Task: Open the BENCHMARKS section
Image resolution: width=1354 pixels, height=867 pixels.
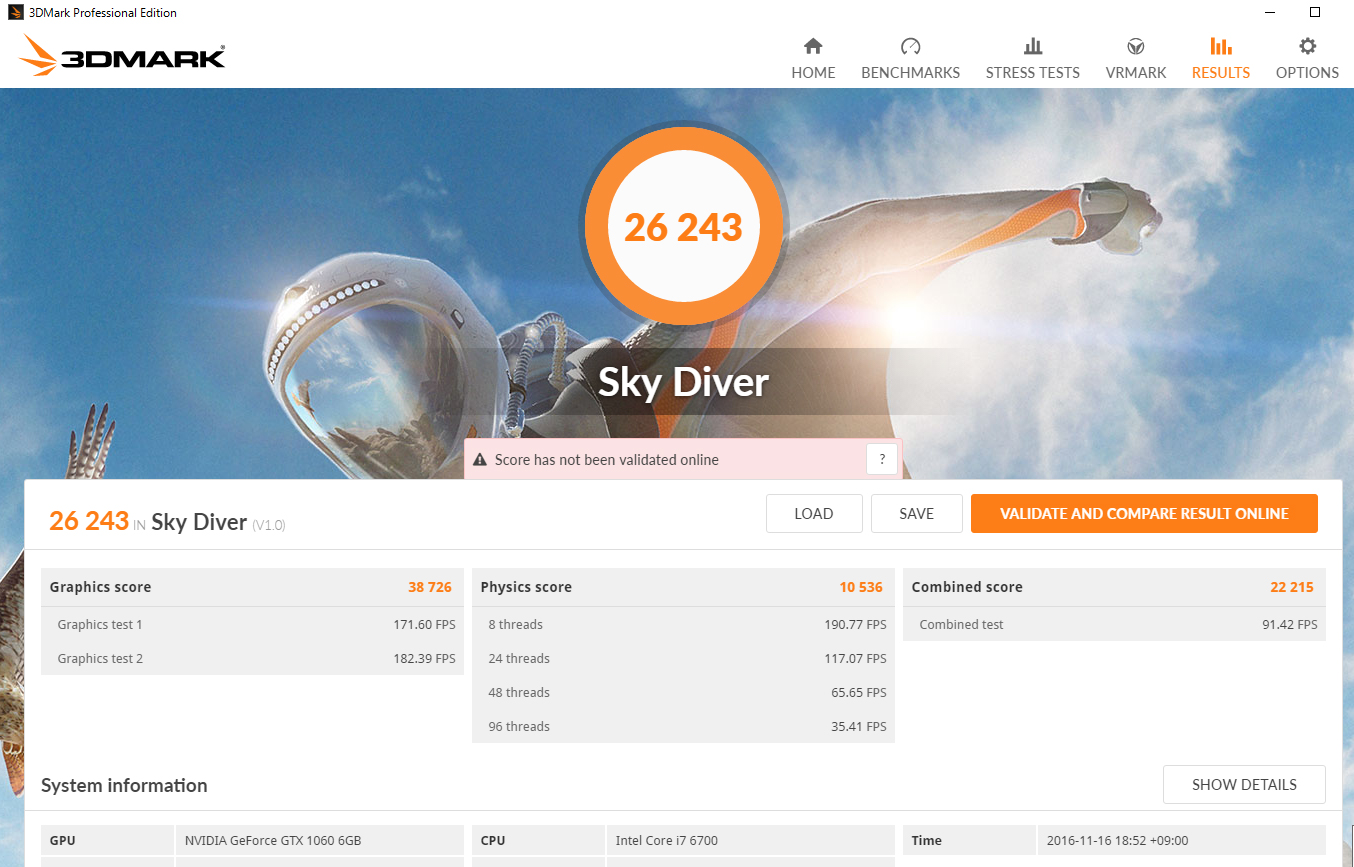Action: 910,59
